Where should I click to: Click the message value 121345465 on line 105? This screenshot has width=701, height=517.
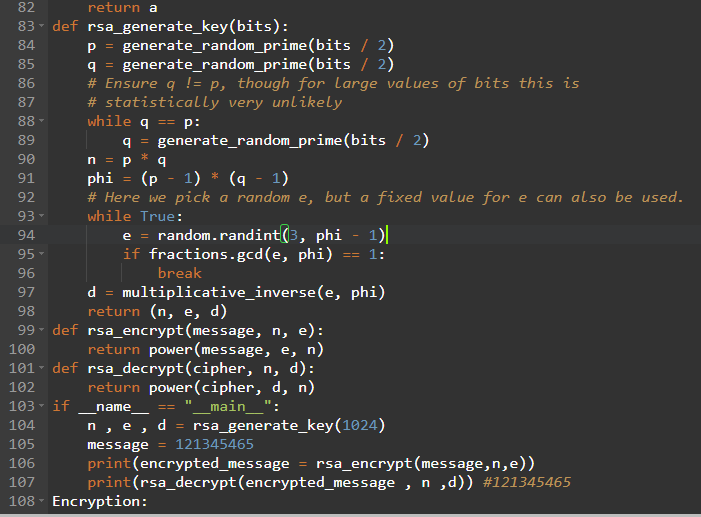[x=214, y=444]
